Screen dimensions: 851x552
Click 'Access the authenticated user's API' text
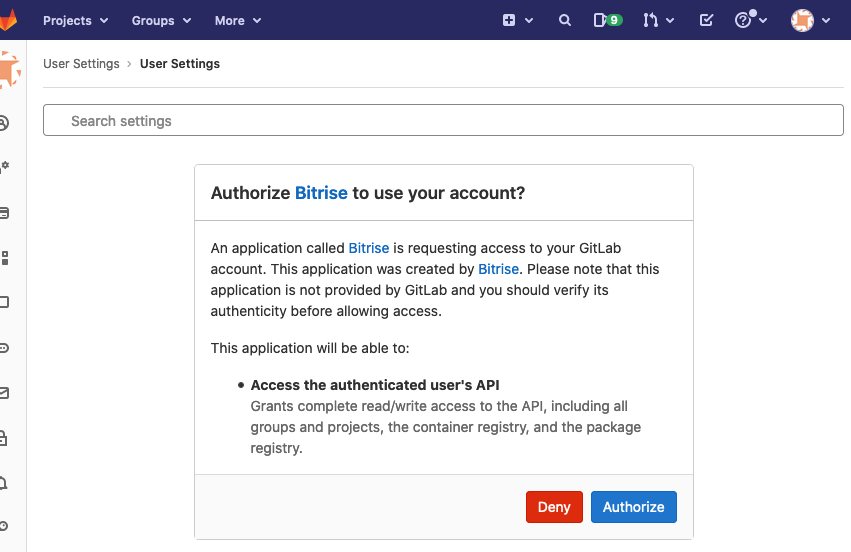pyautogui.click(x=374, y=385)
